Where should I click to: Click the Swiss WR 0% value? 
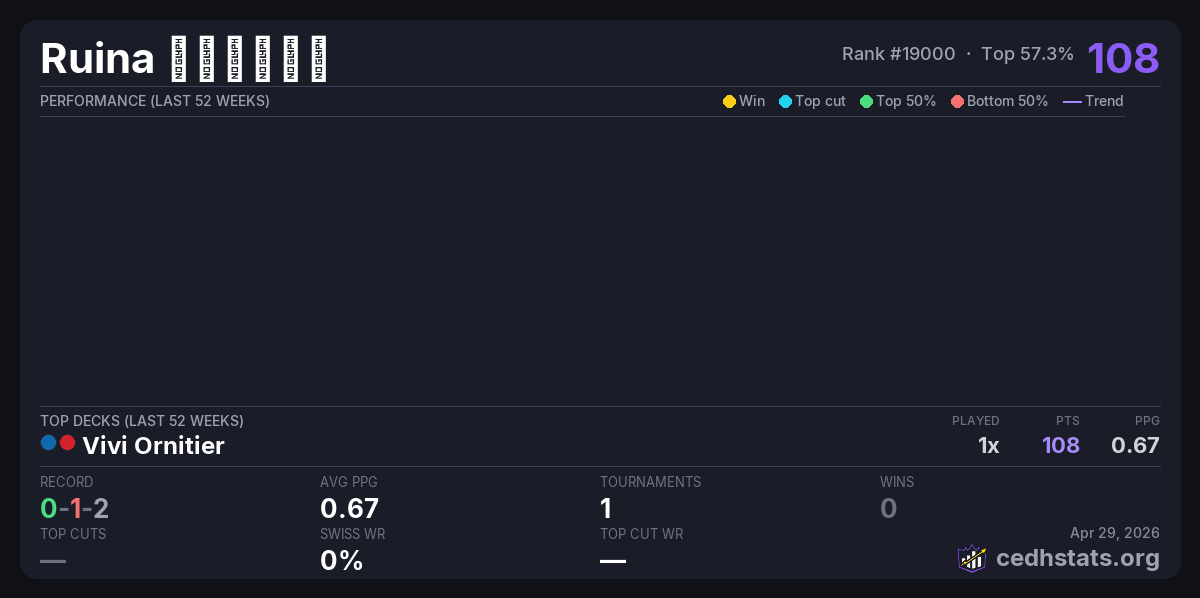(341, 560)
